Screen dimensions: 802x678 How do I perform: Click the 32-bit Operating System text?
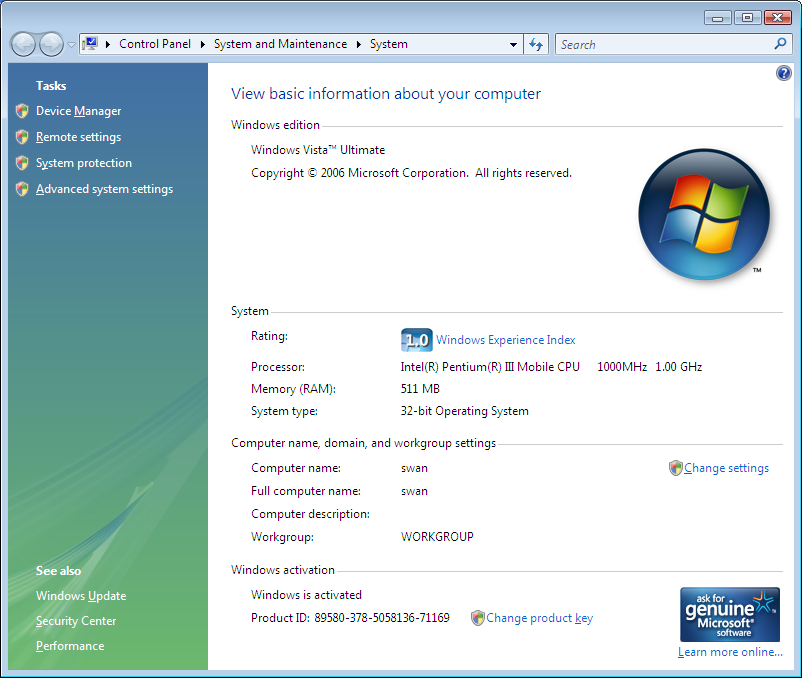point(464,411)
